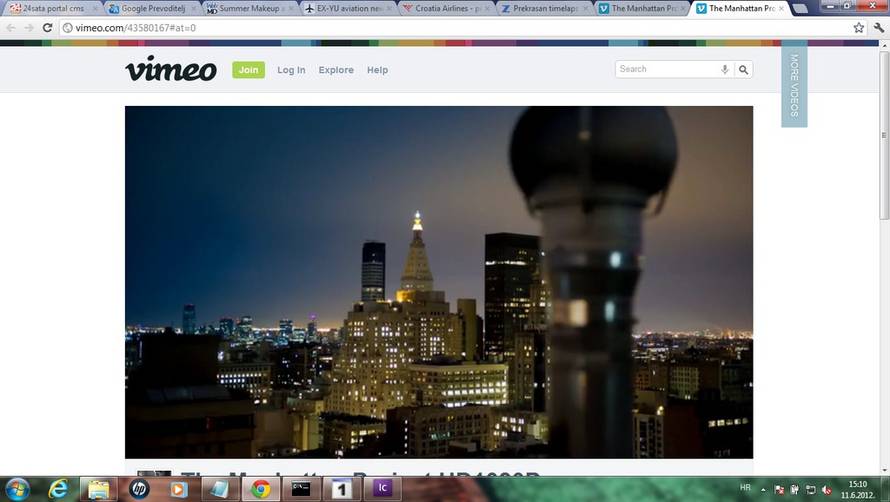
Task: Click the Action Center flag tray icon
Action: 779,490
